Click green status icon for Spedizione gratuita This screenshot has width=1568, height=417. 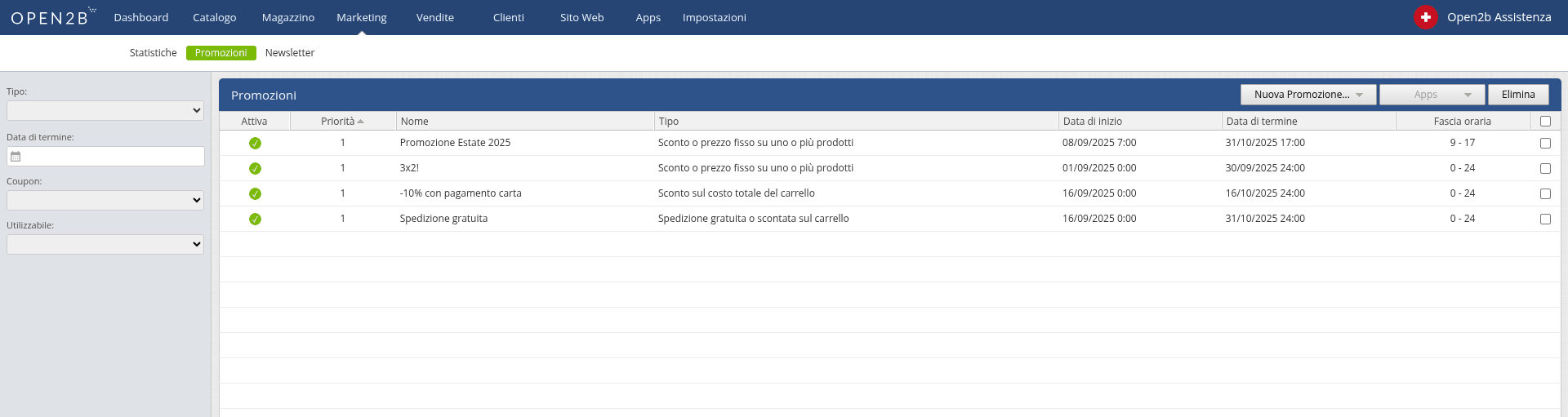click(x=255, y=220)
